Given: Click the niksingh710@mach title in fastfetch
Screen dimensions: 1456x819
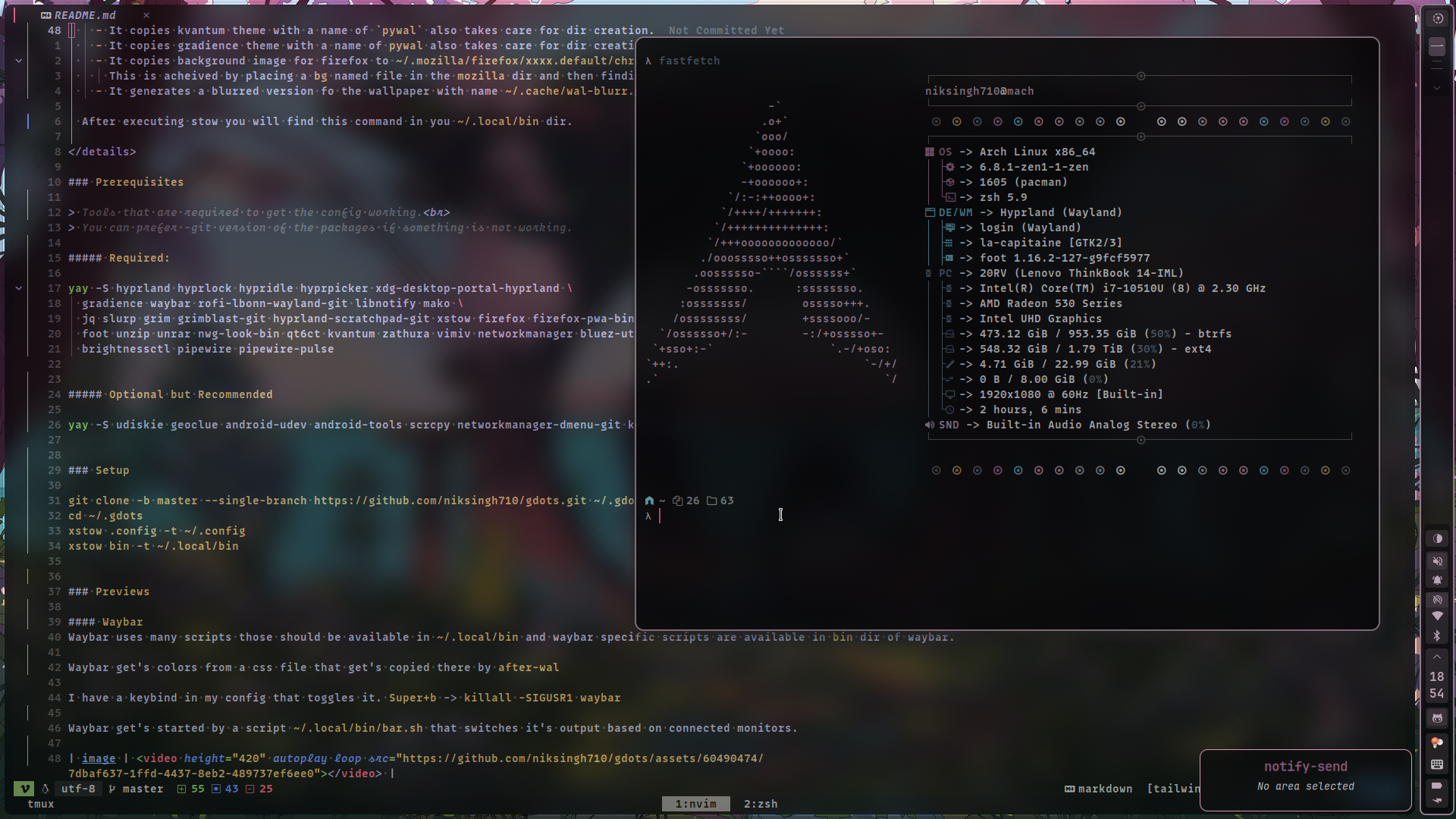Looking at the screenshot, I should [x=979, y=91].
